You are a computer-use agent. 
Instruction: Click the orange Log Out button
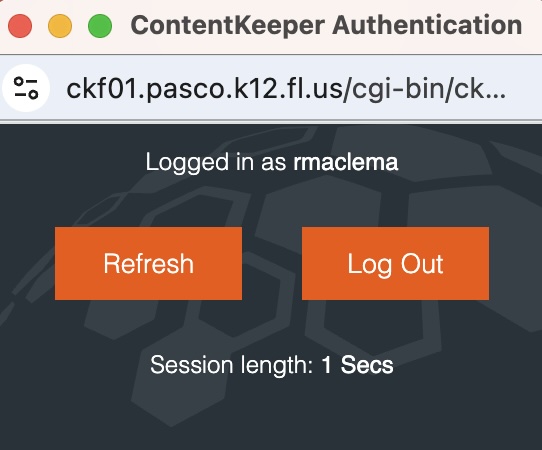(x=395, y=263)
